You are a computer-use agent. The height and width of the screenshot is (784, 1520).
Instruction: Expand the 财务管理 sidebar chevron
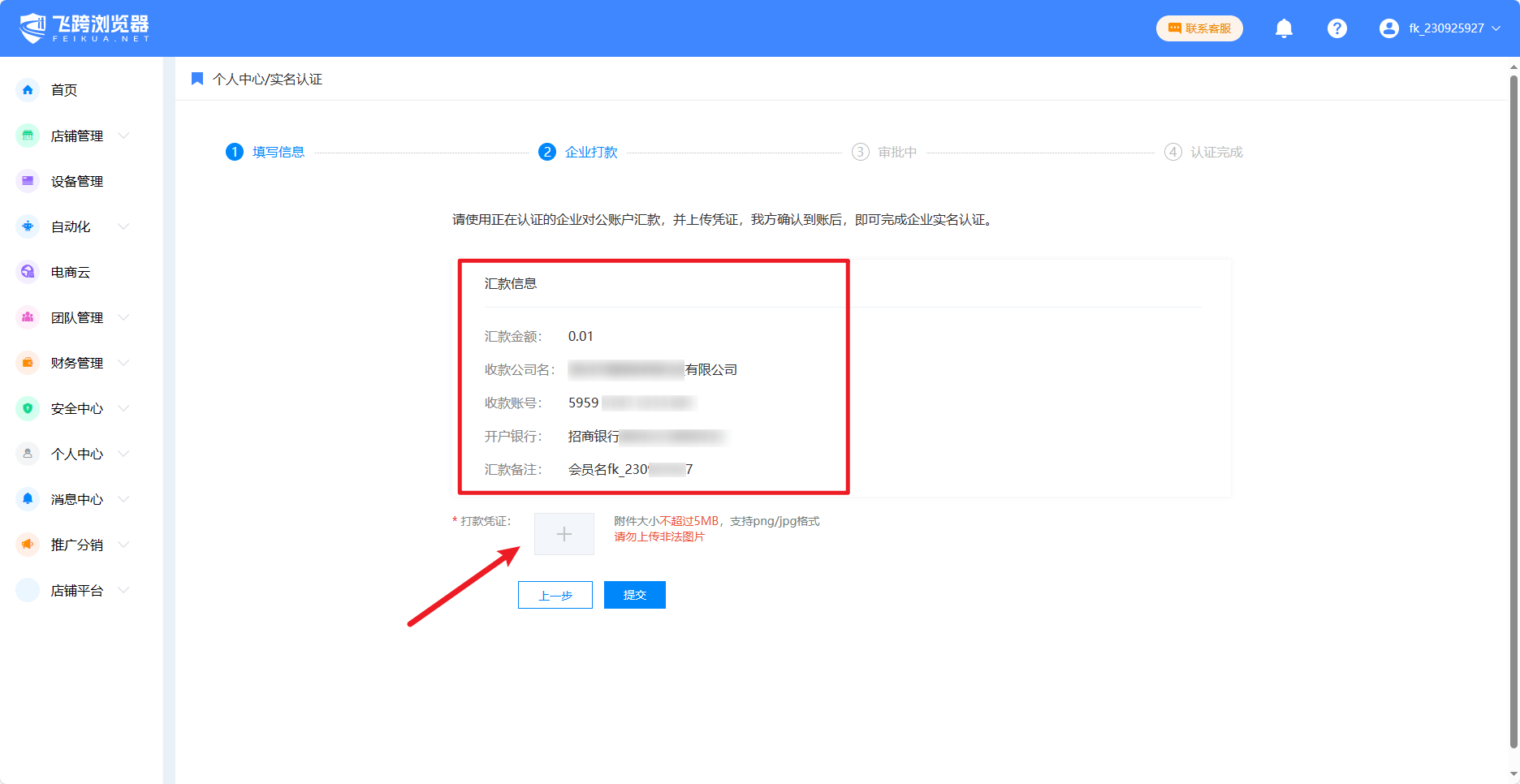tap(123, 363)
